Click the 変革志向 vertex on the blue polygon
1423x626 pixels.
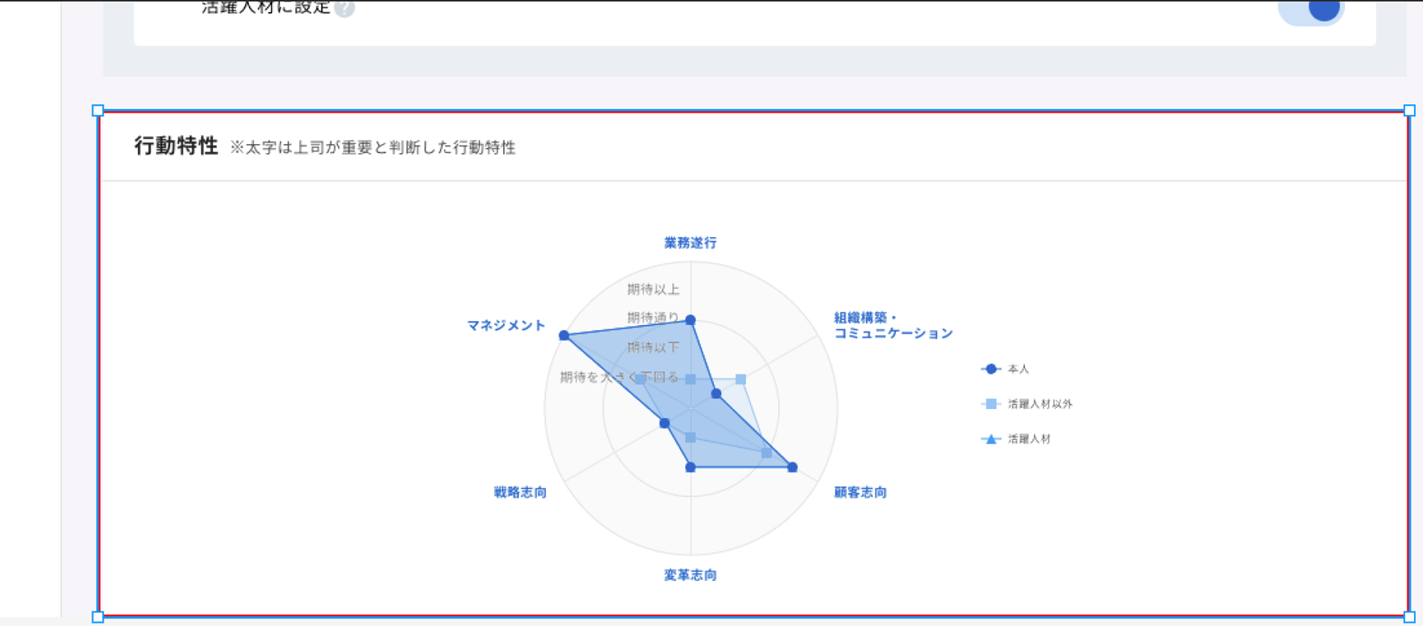(688, 466)
